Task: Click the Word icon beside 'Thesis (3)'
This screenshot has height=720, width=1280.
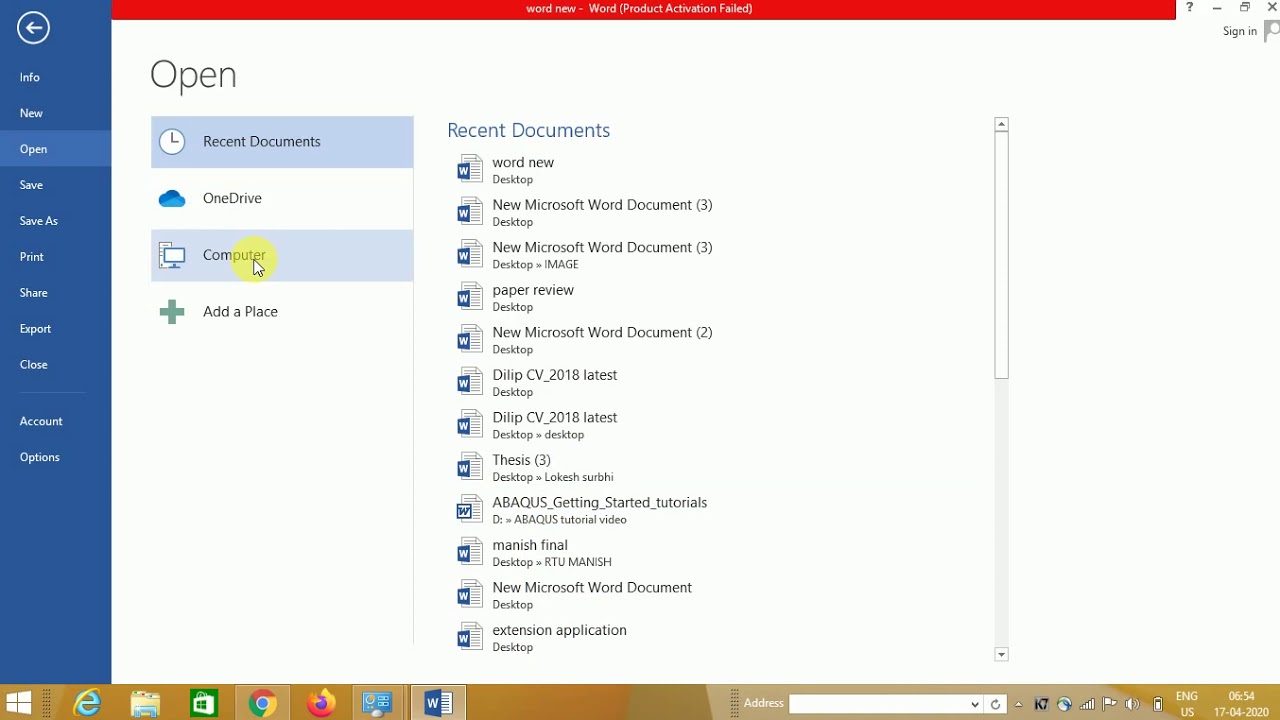Action: click(469, 467)
